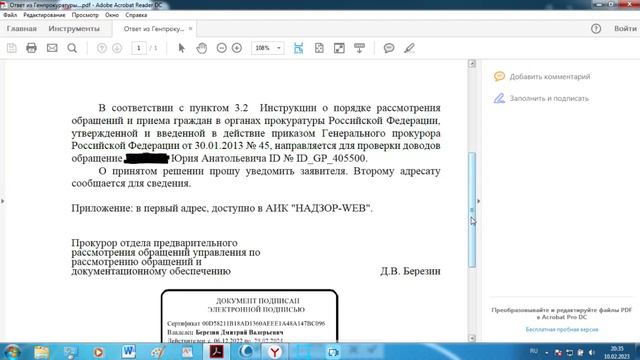The height and width of the screenshot is (360, 640).
Task: Add a sticky note comment icon
Action: [x=389, y=48]
